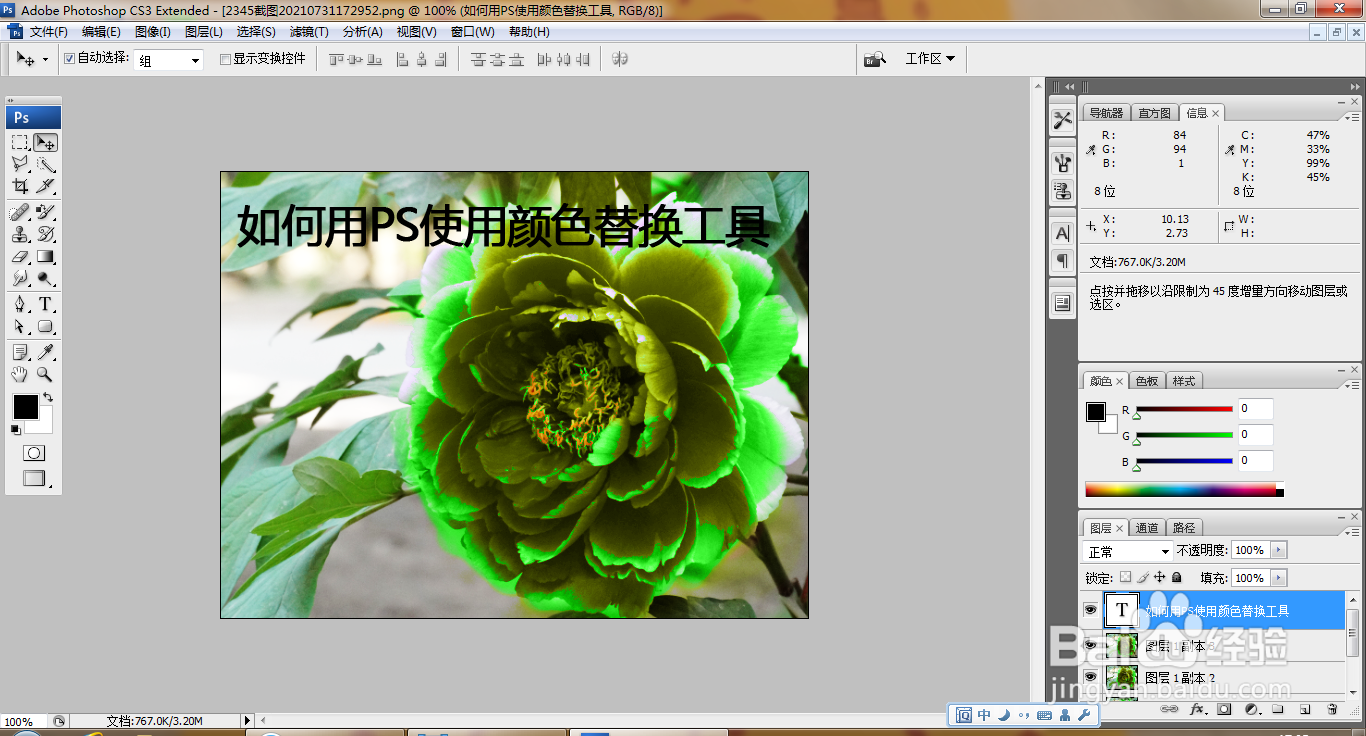
Task: Lock transparent pixels for the layer
Action: tap(1125, 577)
